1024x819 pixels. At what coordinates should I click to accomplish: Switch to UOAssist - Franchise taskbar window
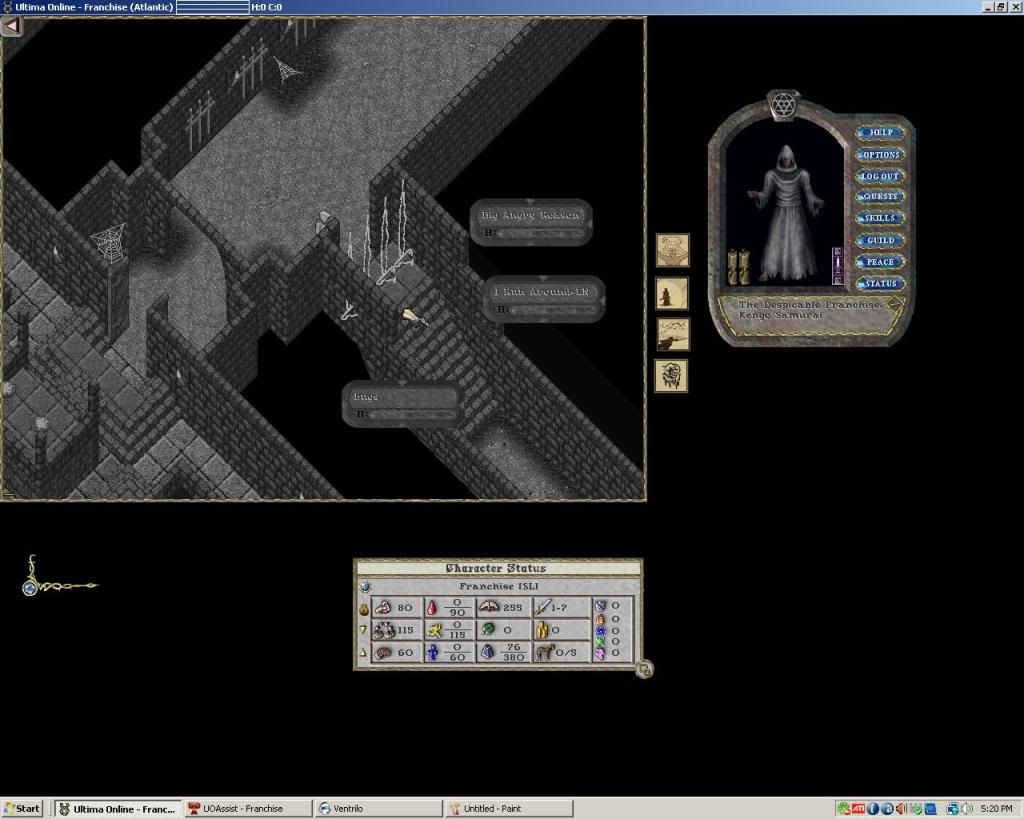(248, 809)
